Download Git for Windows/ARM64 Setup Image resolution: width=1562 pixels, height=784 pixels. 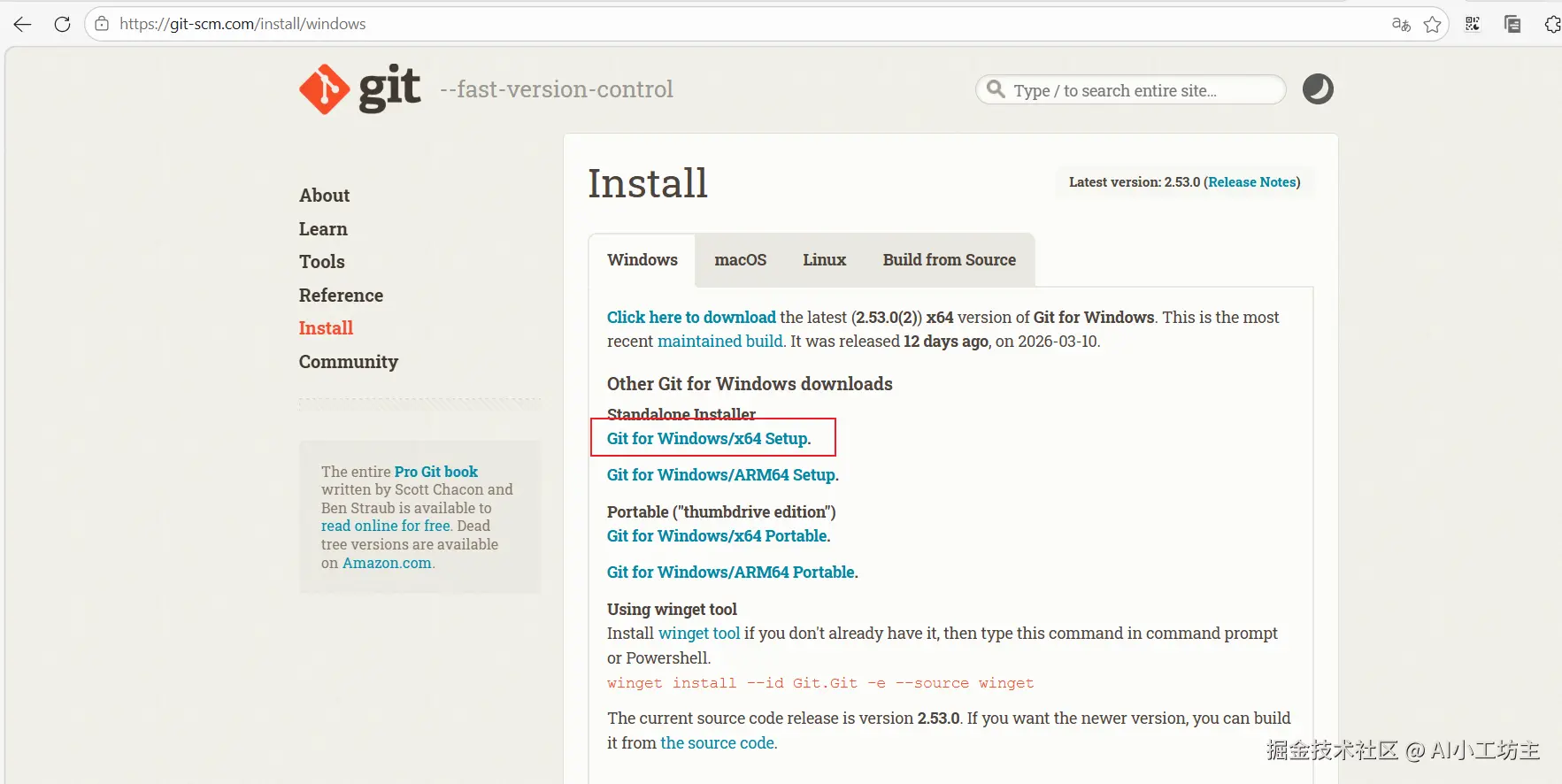(x=723, y=475)
